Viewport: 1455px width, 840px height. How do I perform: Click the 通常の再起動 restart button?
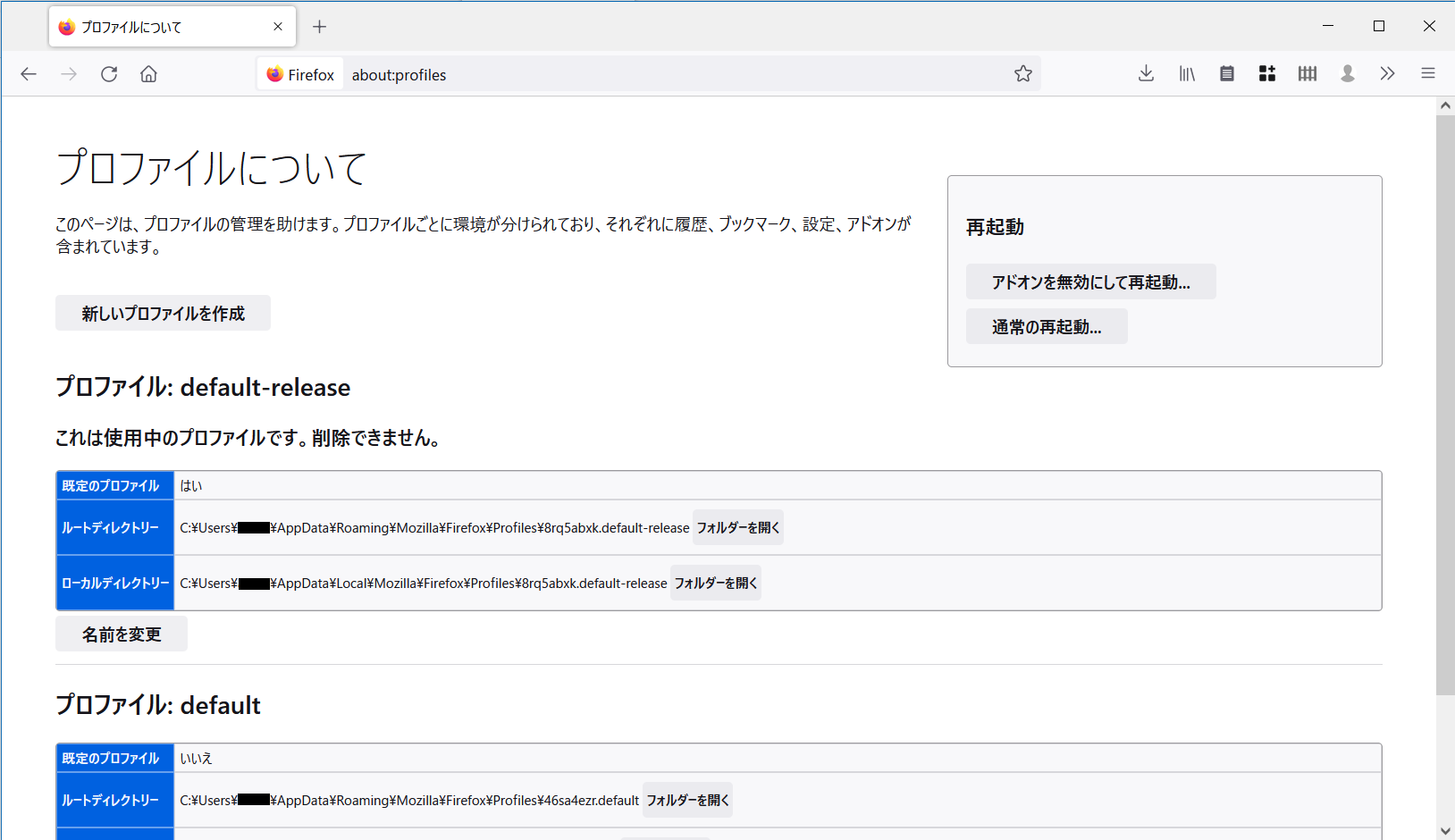click(x=1046, y=326)
